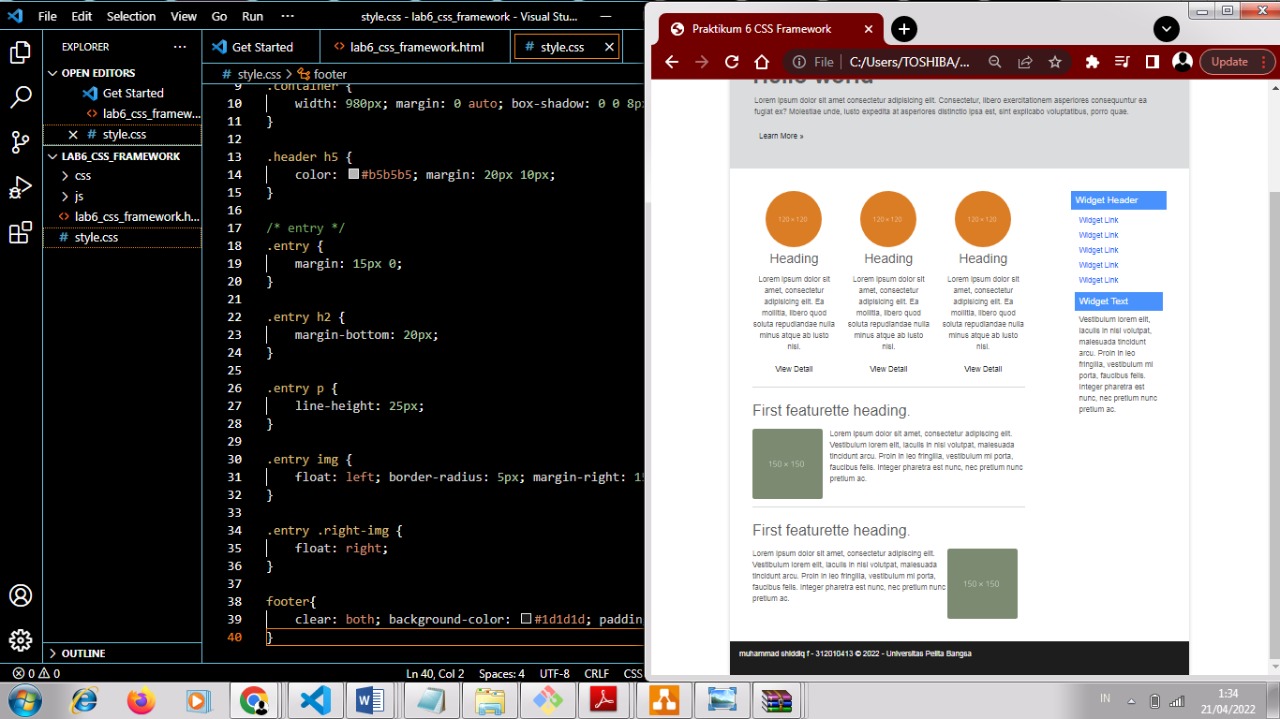Switch to the Get Started tab
This screenshot has height=719, width=1280.
(x=261, y=47)
